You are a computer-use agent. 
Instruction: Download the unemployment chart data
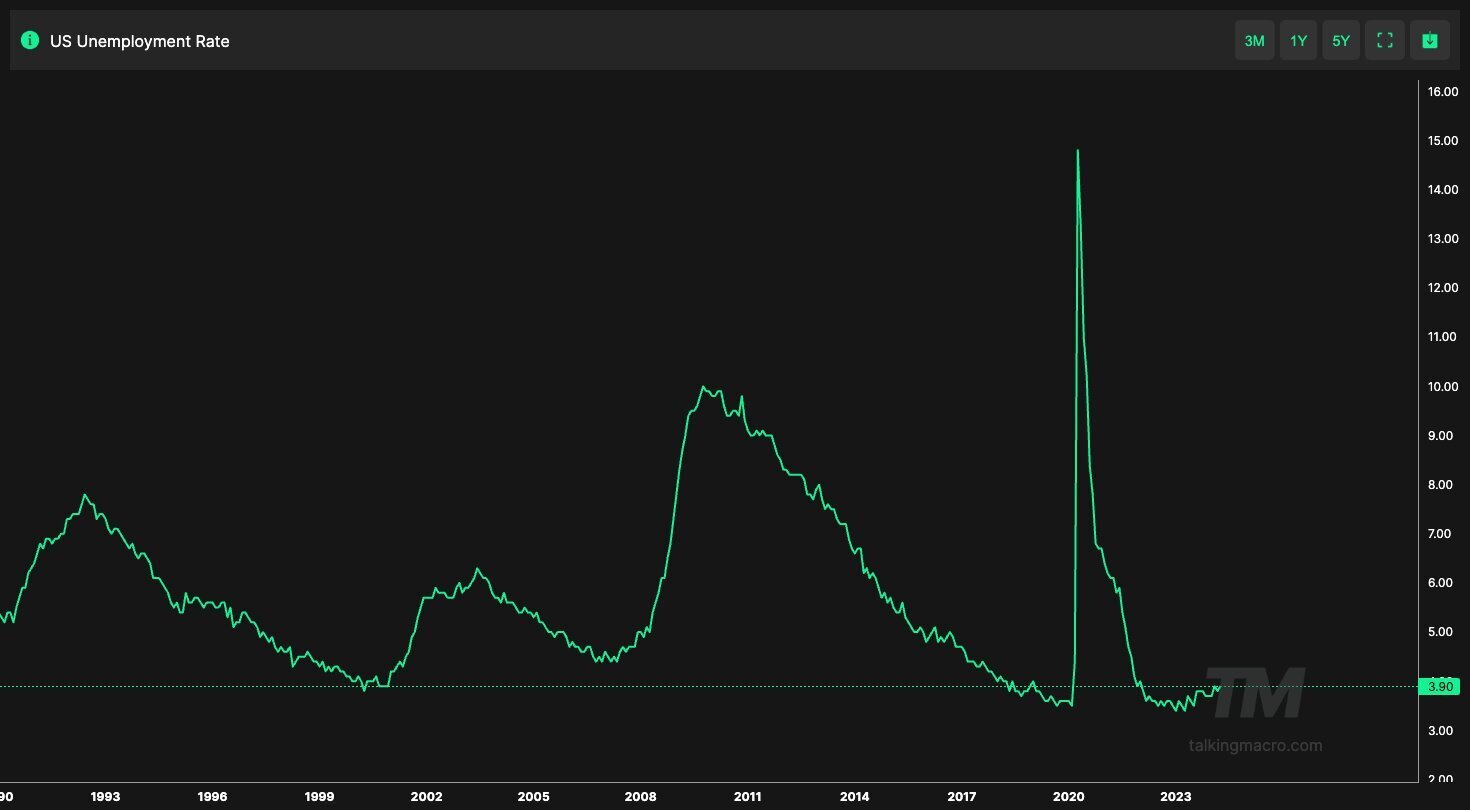coord(1429,40)
